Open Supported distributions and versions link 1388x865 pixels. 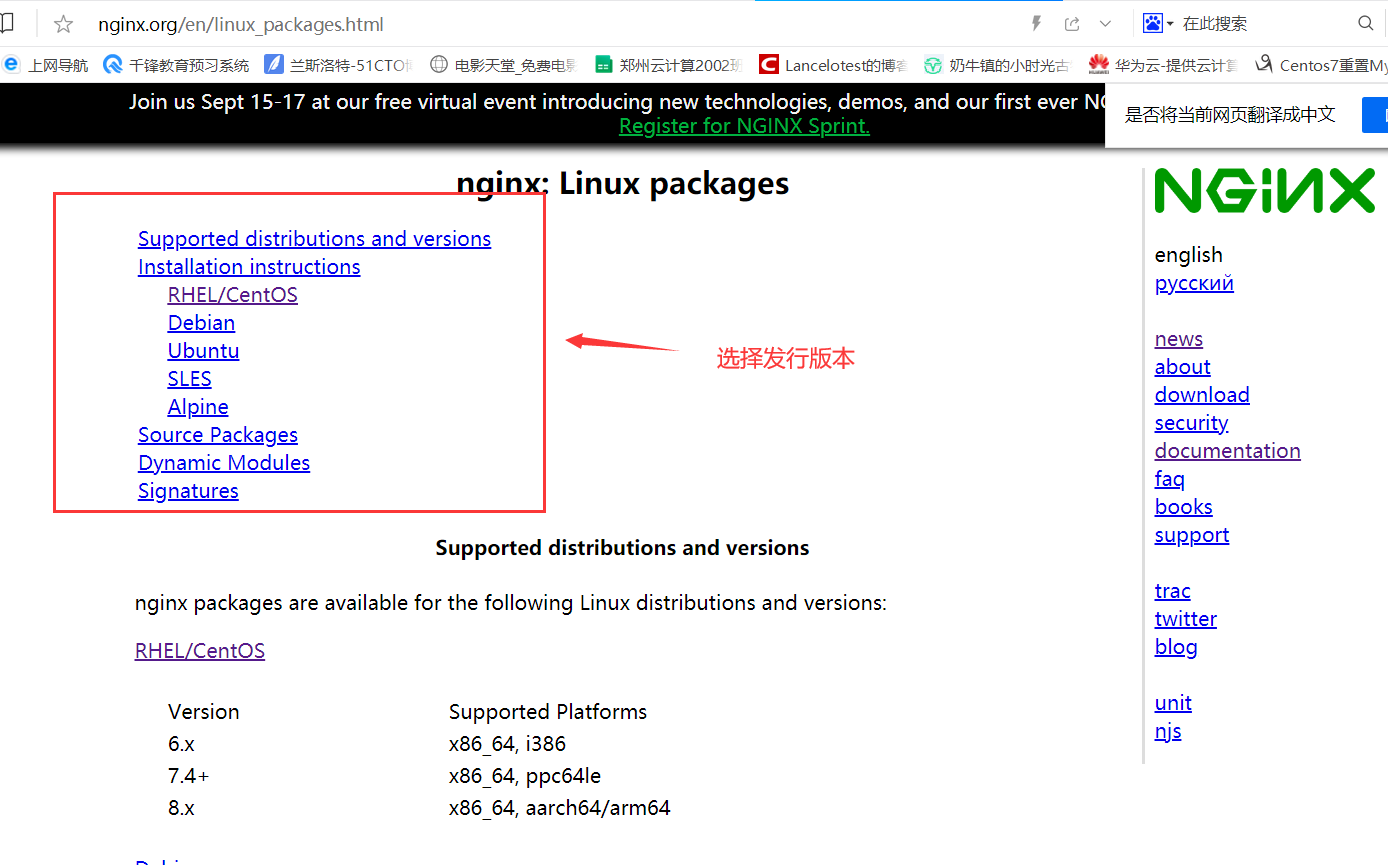pyautogui.click(x=314, y=239)
